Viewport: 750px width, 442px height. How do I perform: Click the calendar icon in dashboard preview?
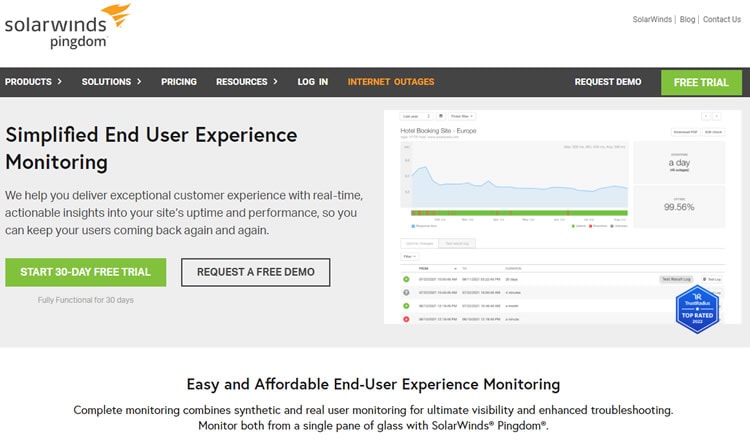[441, 116]
